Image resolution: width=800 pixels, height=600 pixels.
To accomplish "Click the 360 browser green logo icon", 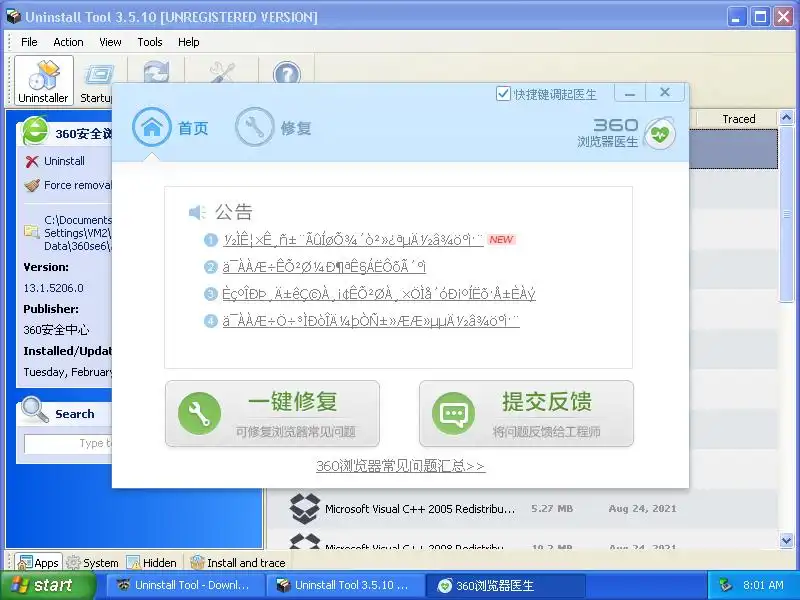I will (x=35, y=131).
